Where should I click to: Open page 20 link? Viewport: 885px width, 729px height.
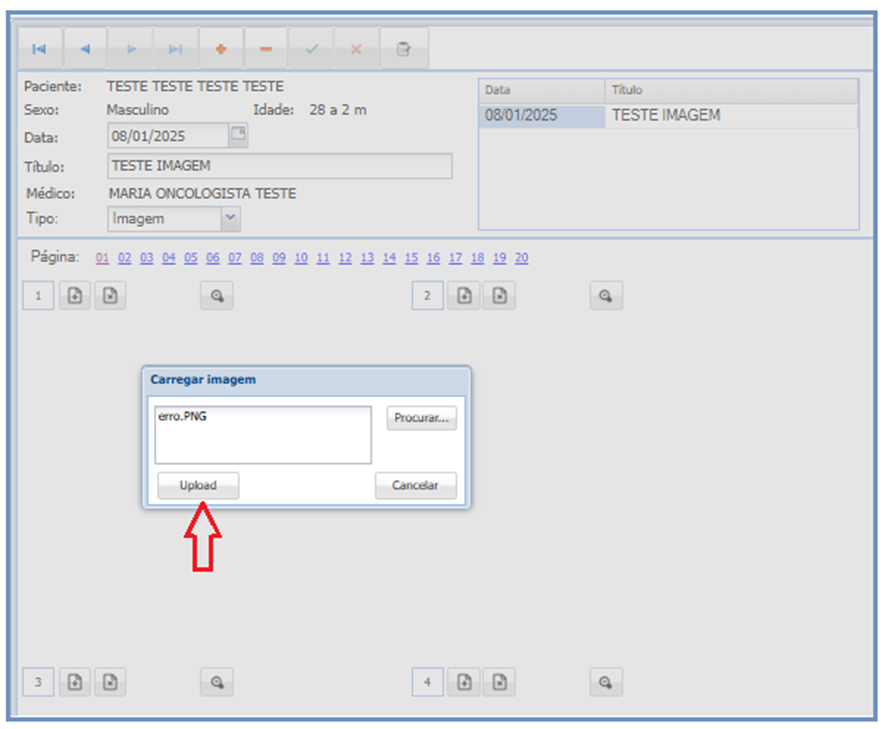[x=522, y=258]
